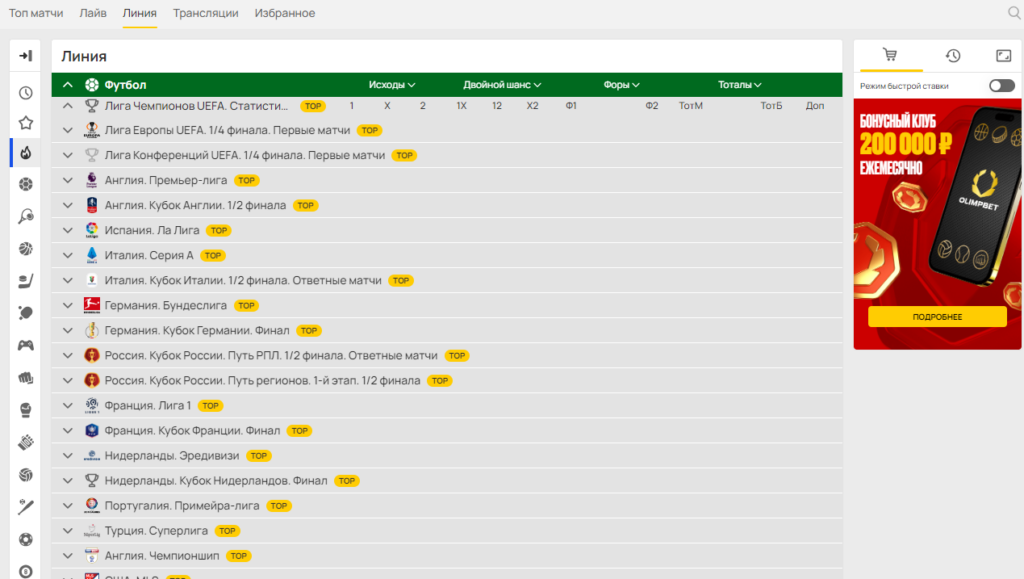Screen dimensions: 1024x579
Task: Switch to Топ матчи tab
Action: point(36,13)
